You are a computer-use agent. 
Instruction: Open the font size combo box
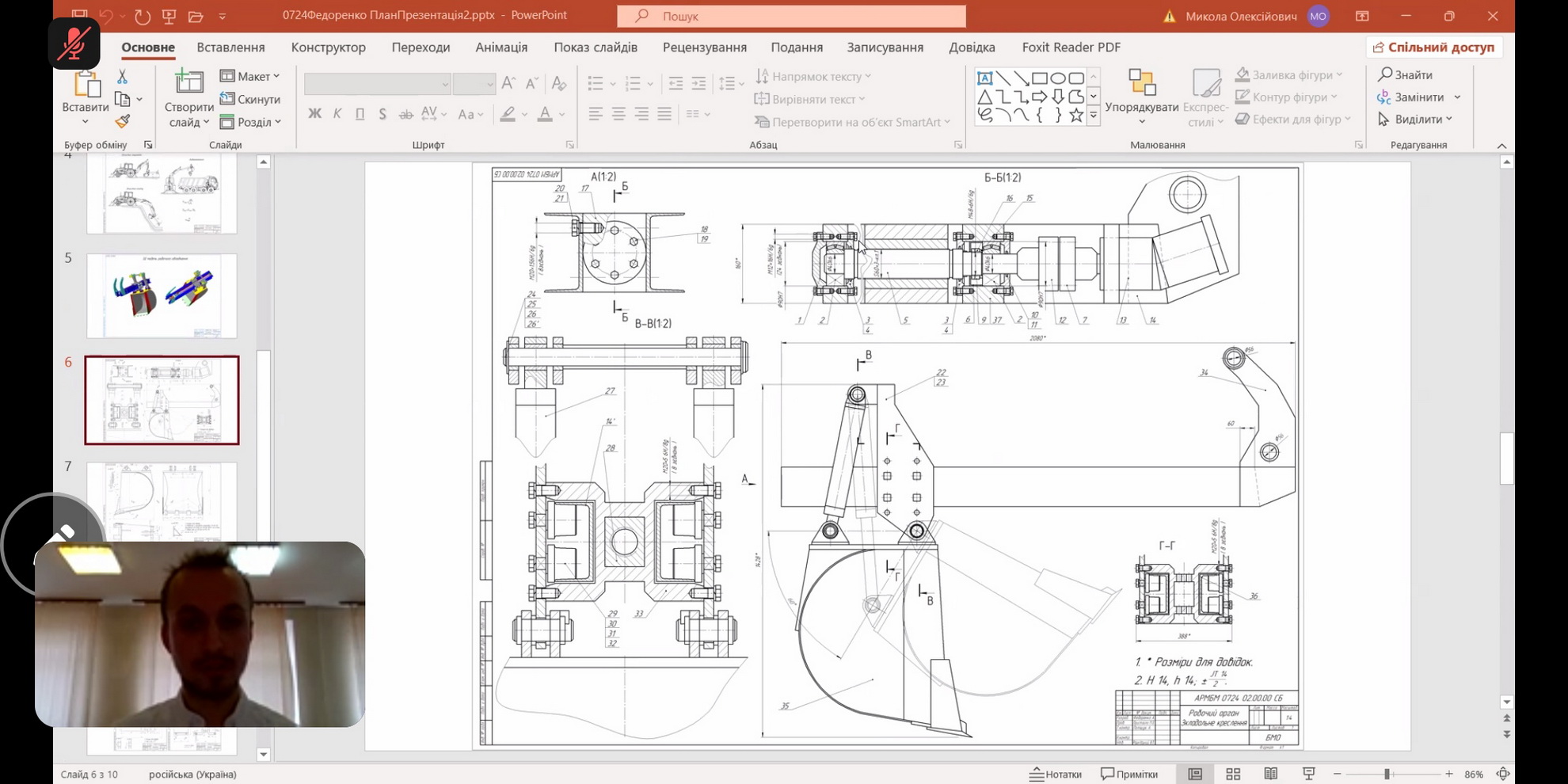[474, 84]
